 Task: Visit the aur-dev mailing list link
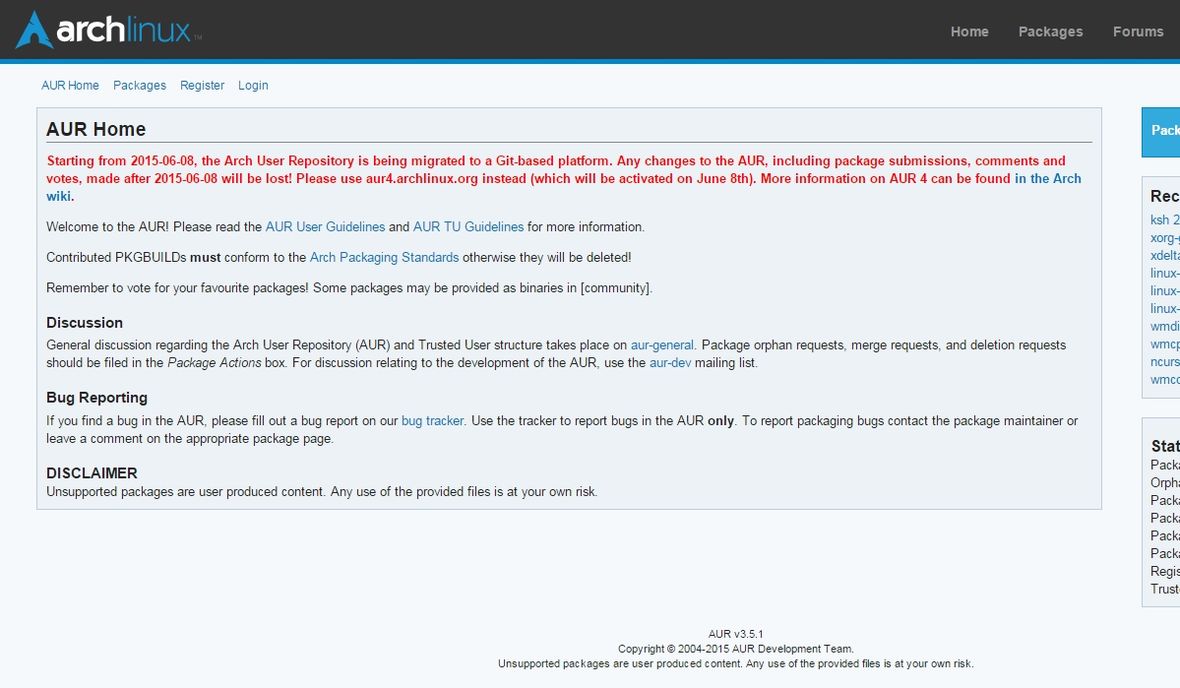tap(670, 363)
